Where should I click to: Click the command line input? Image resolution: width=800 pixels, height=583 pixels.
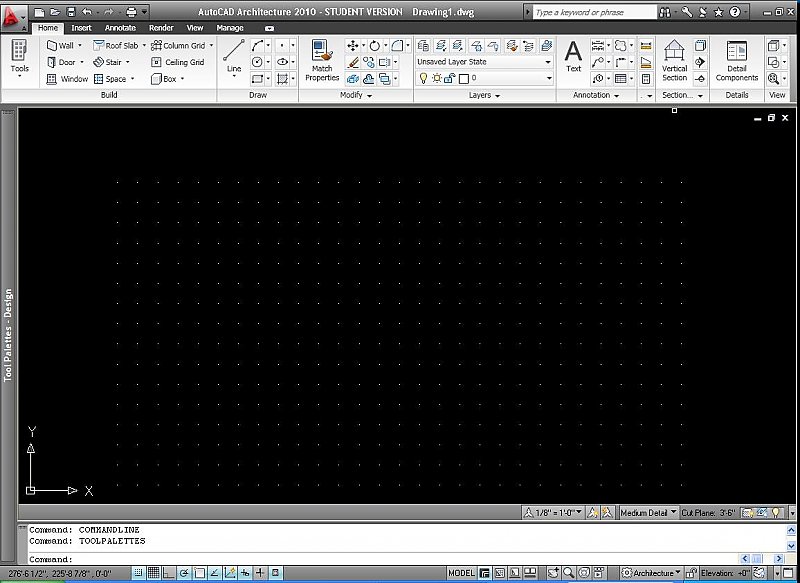pyautogui.click(x=383, y=559)
